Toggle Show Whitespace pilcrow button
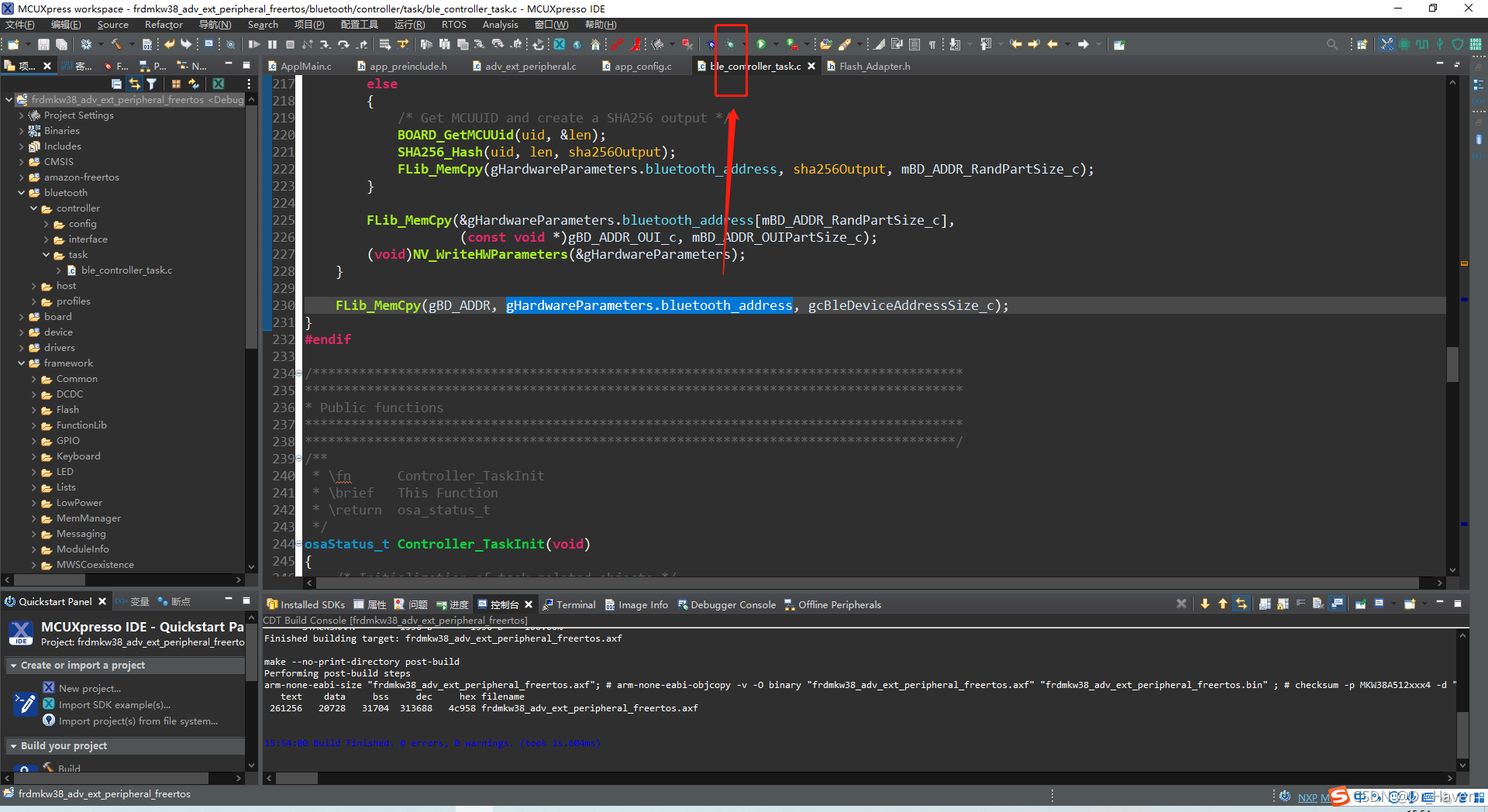The width and height of the screenshot is (1488, 812). (x=932, y=44)
